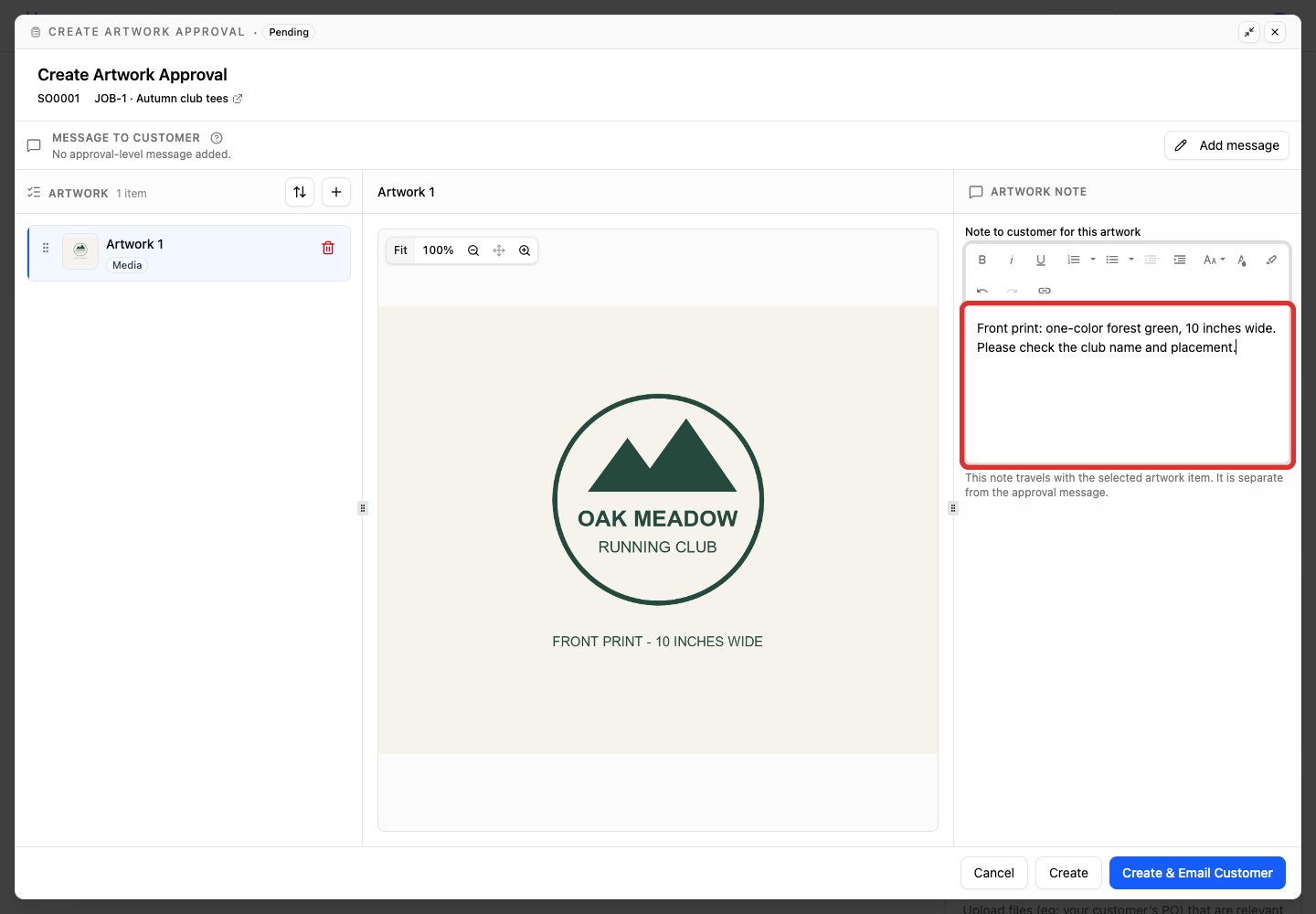Click the Create button
This screenshot has width=1316, height=914.
1068,873
